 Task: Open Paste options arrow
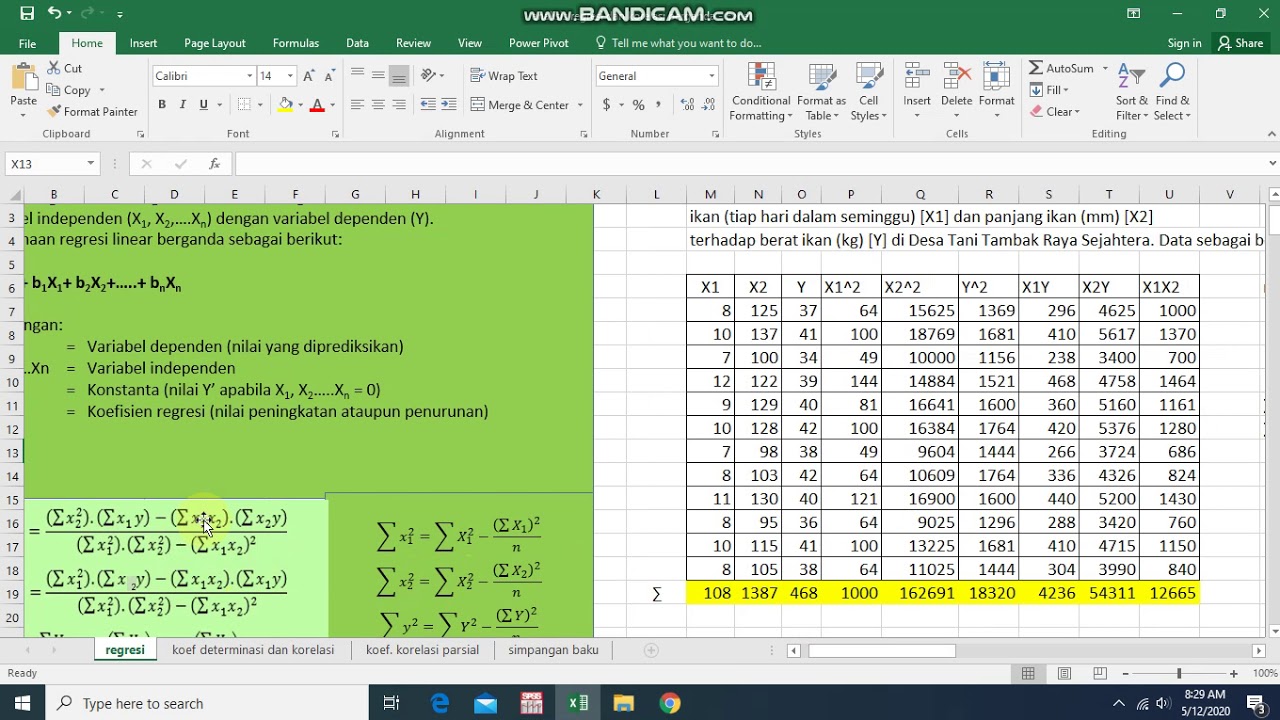[x=23, y=115]
